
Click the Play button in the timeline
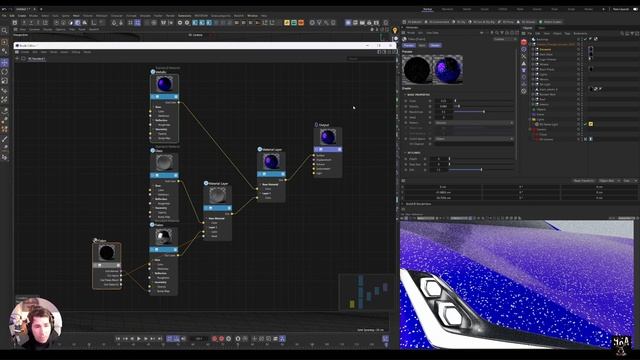tap(139, 339)
